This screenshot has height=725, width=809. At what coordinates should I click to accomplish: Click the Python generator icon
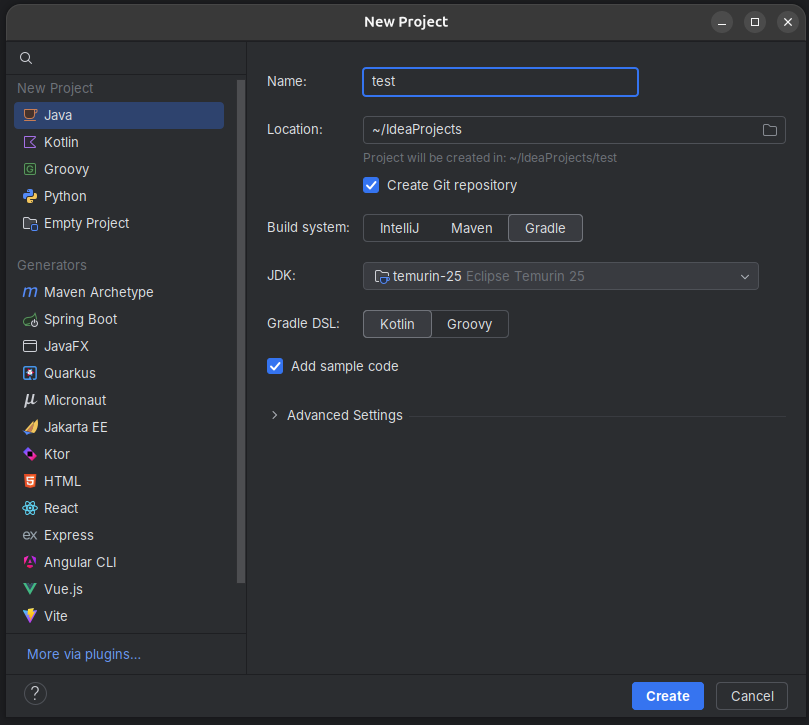(x=30, y=196)
